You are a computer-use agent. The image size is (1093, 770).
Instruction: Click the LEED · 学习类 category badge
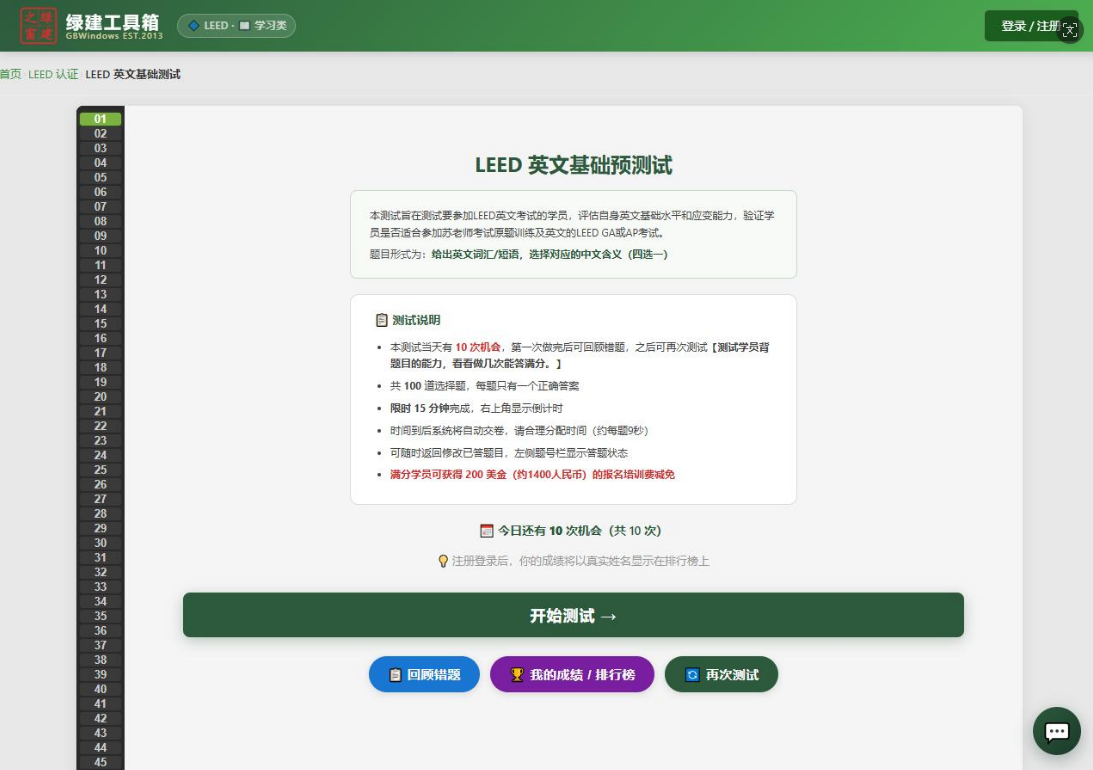click(x=236, y=26)
